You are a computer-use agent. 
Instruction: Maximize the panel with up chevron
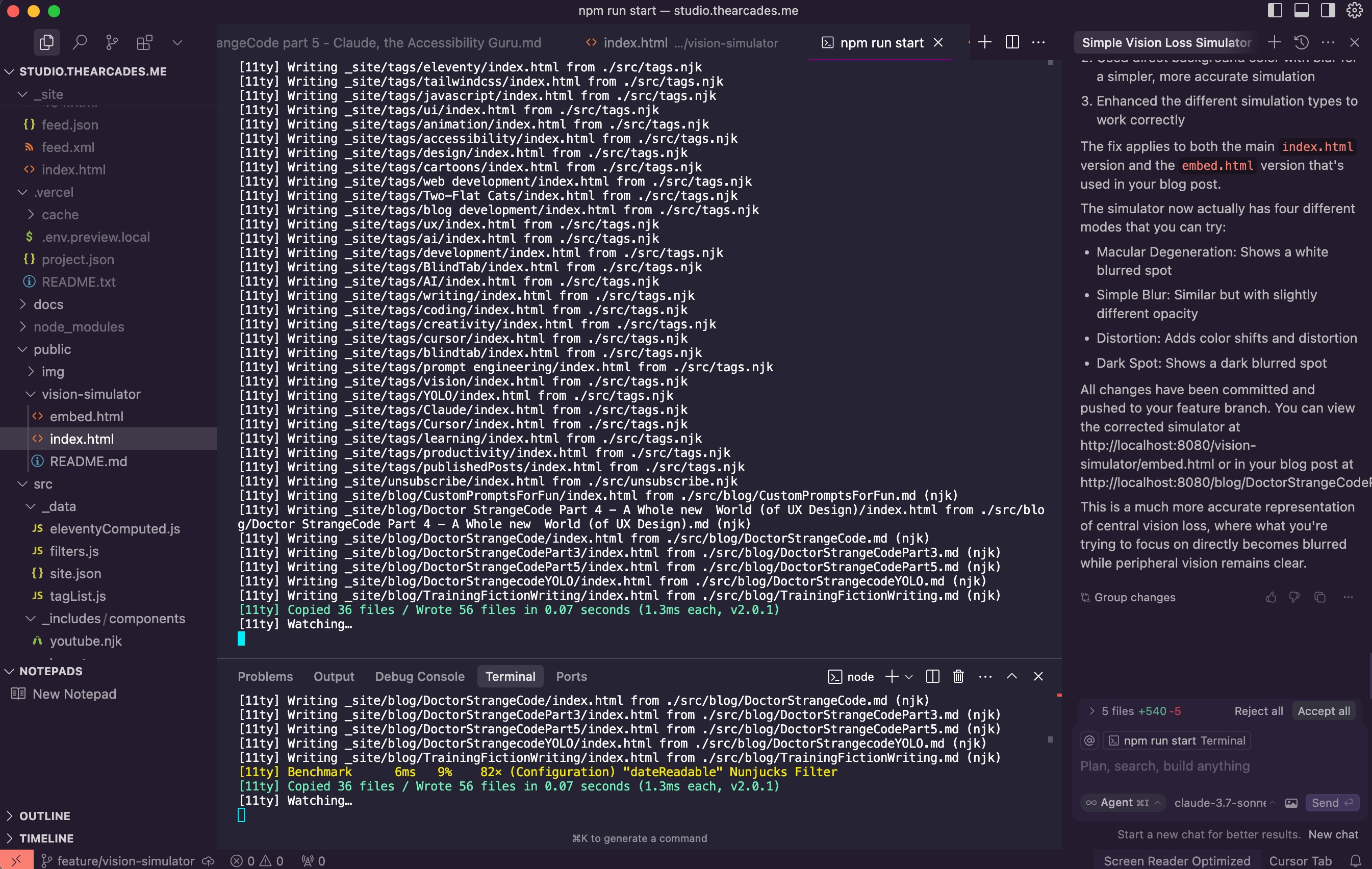click(1012, 676)
